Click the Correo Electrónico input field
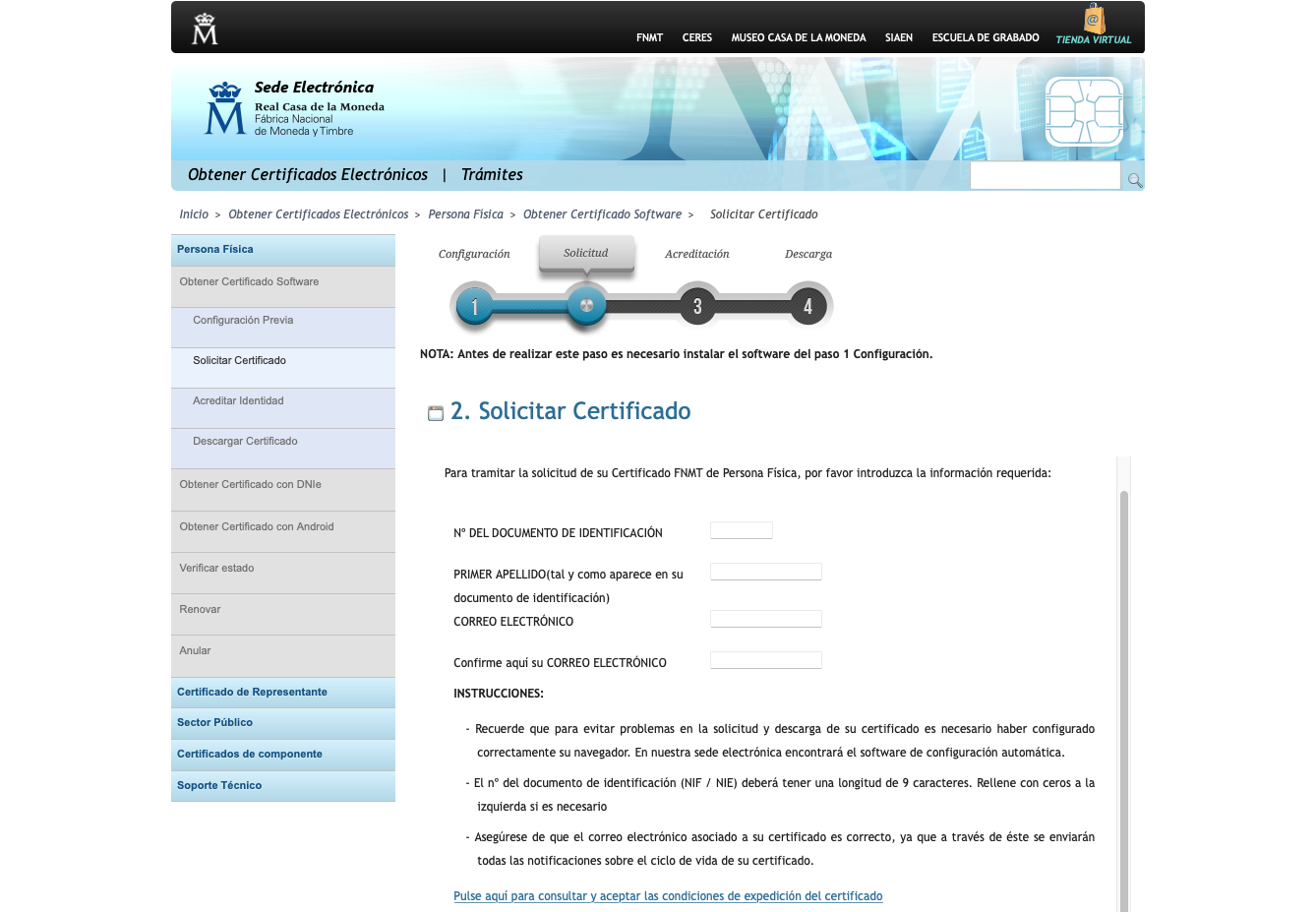 766,619
